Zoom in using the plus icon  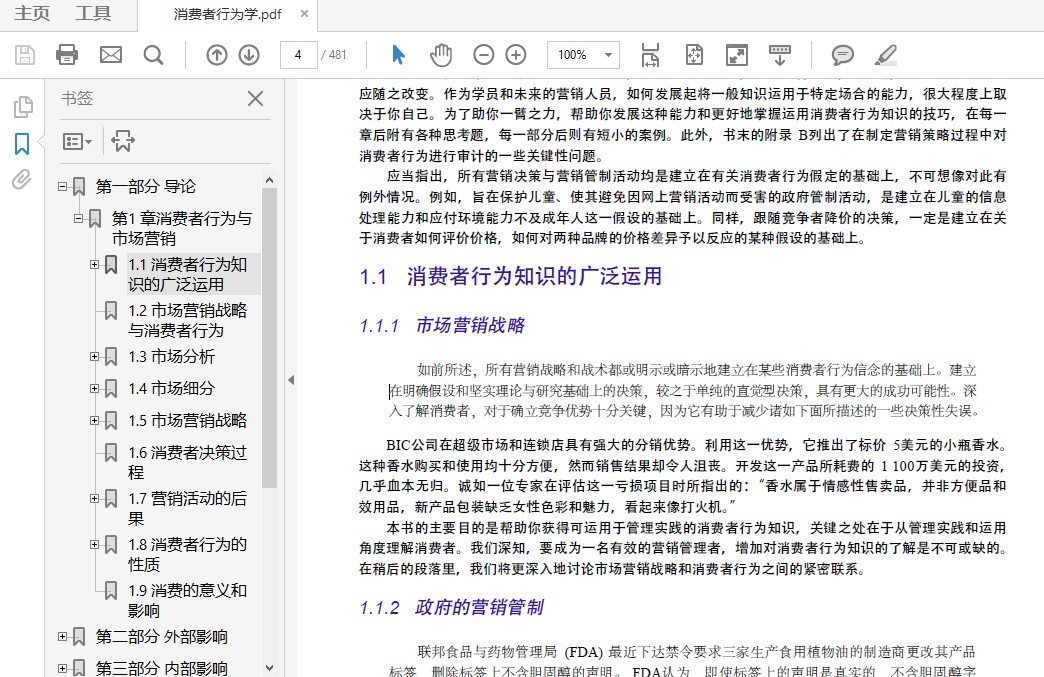(516, 55)
